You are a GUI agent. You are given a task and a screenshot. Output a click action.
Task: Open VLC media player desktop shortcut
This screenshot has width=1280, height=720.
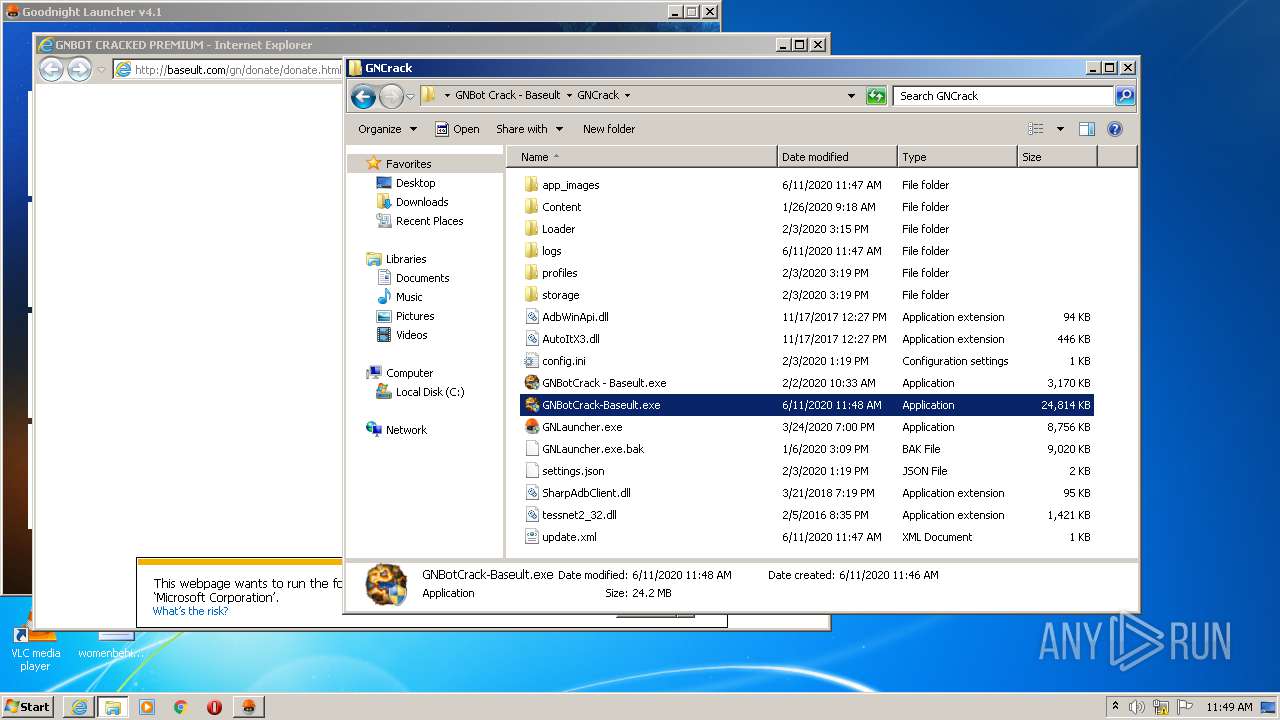click(35, 640)
